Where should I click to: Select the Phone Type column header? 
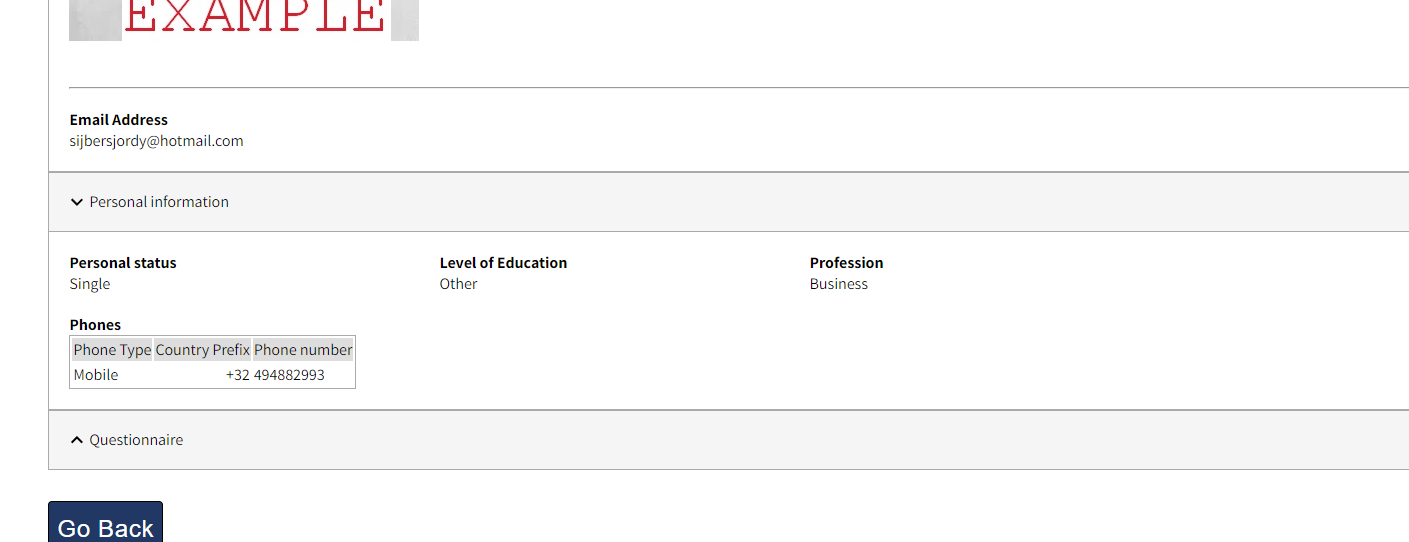pos(112,350)
